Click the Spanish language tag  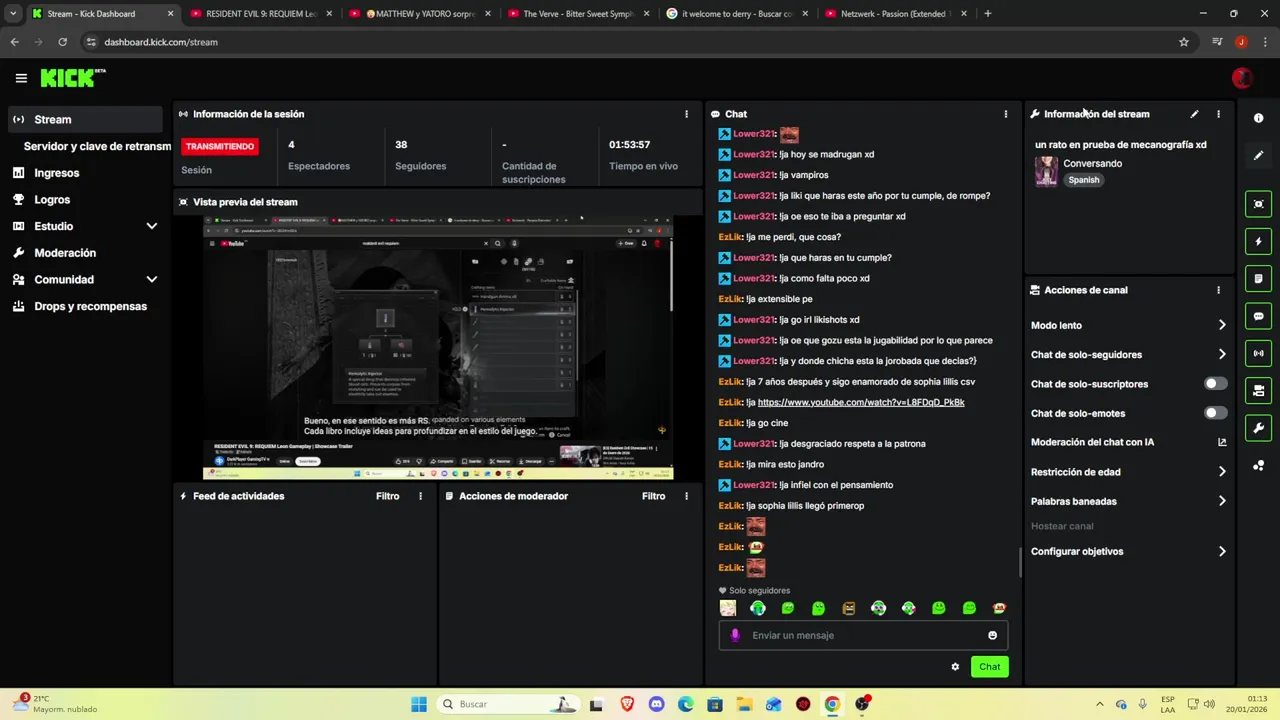coord(1083,180)
